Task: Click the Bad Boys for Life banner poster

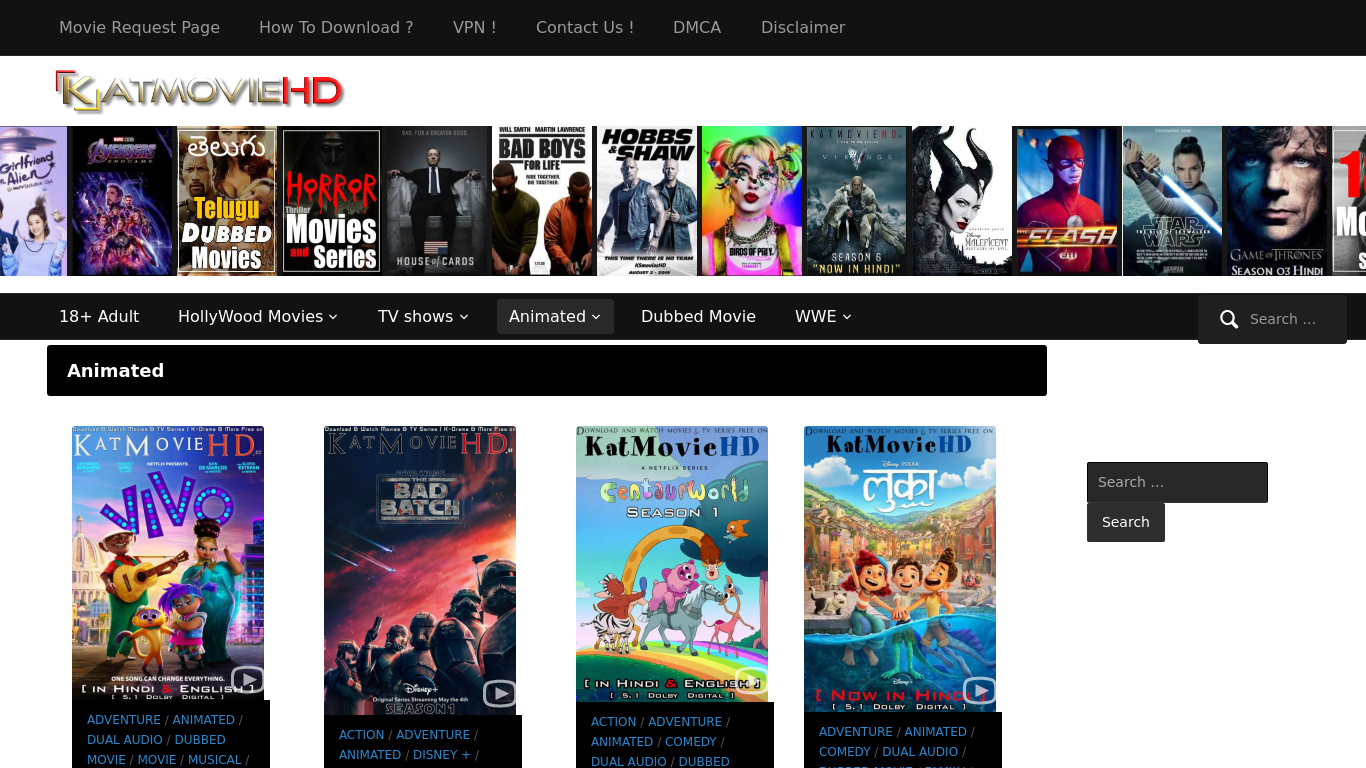Action: tap(542, 201)
